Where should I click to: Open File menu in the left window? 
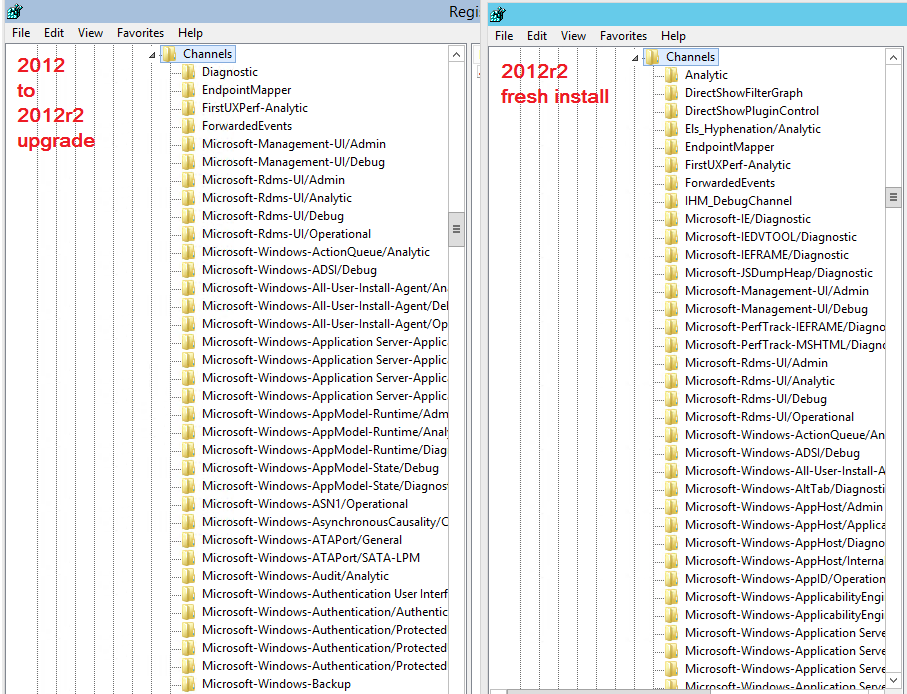tap(21, 33)
